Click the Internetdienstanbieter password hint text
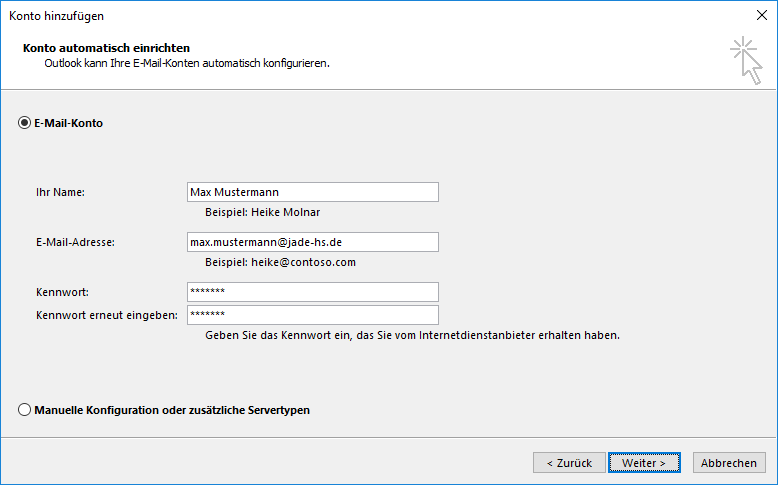Viewport: 778px width, 485px height. [412, 335]
